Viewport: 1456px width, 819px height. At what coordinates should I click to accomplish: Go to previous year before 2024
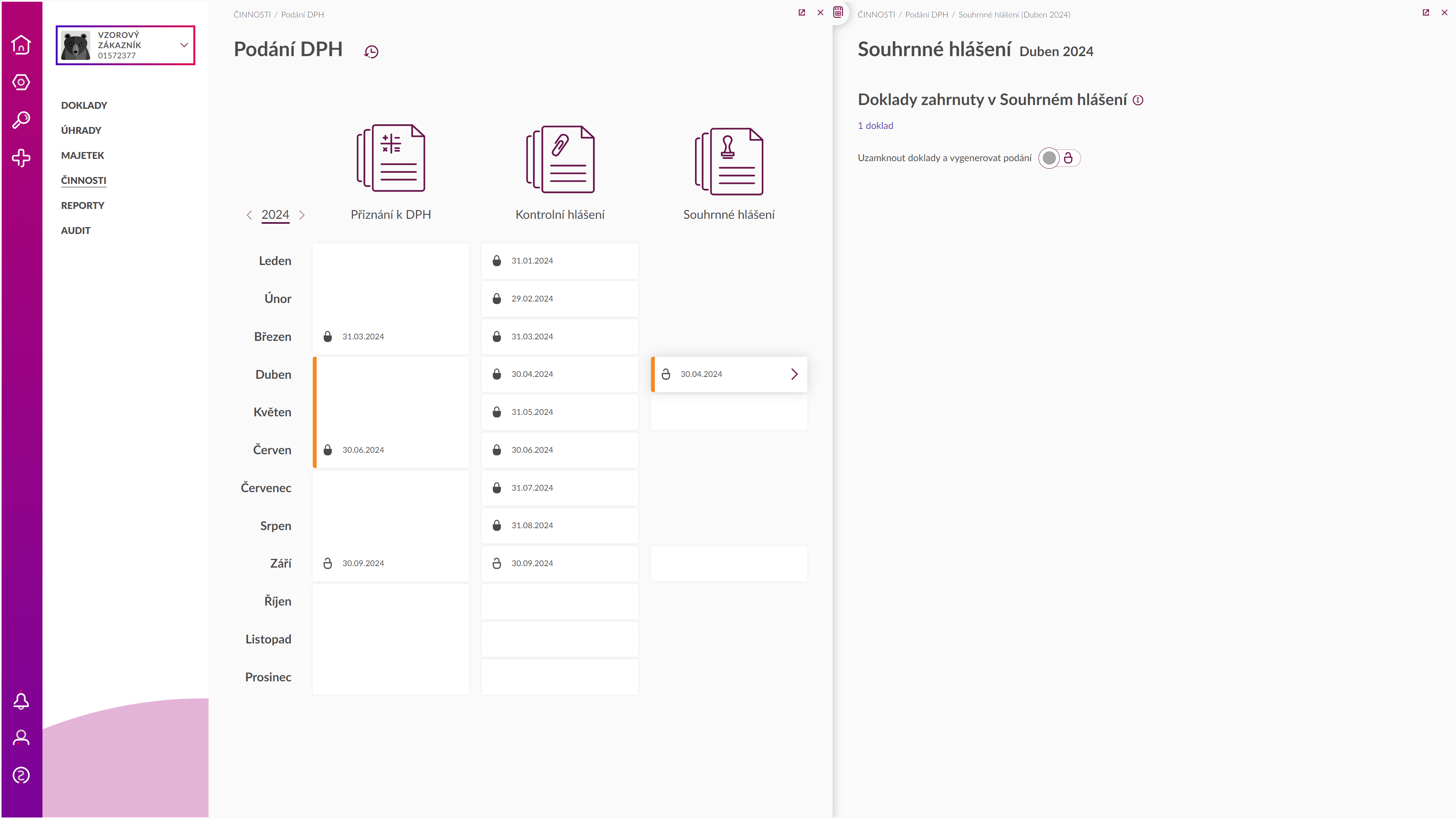click(x=249, y=215)
